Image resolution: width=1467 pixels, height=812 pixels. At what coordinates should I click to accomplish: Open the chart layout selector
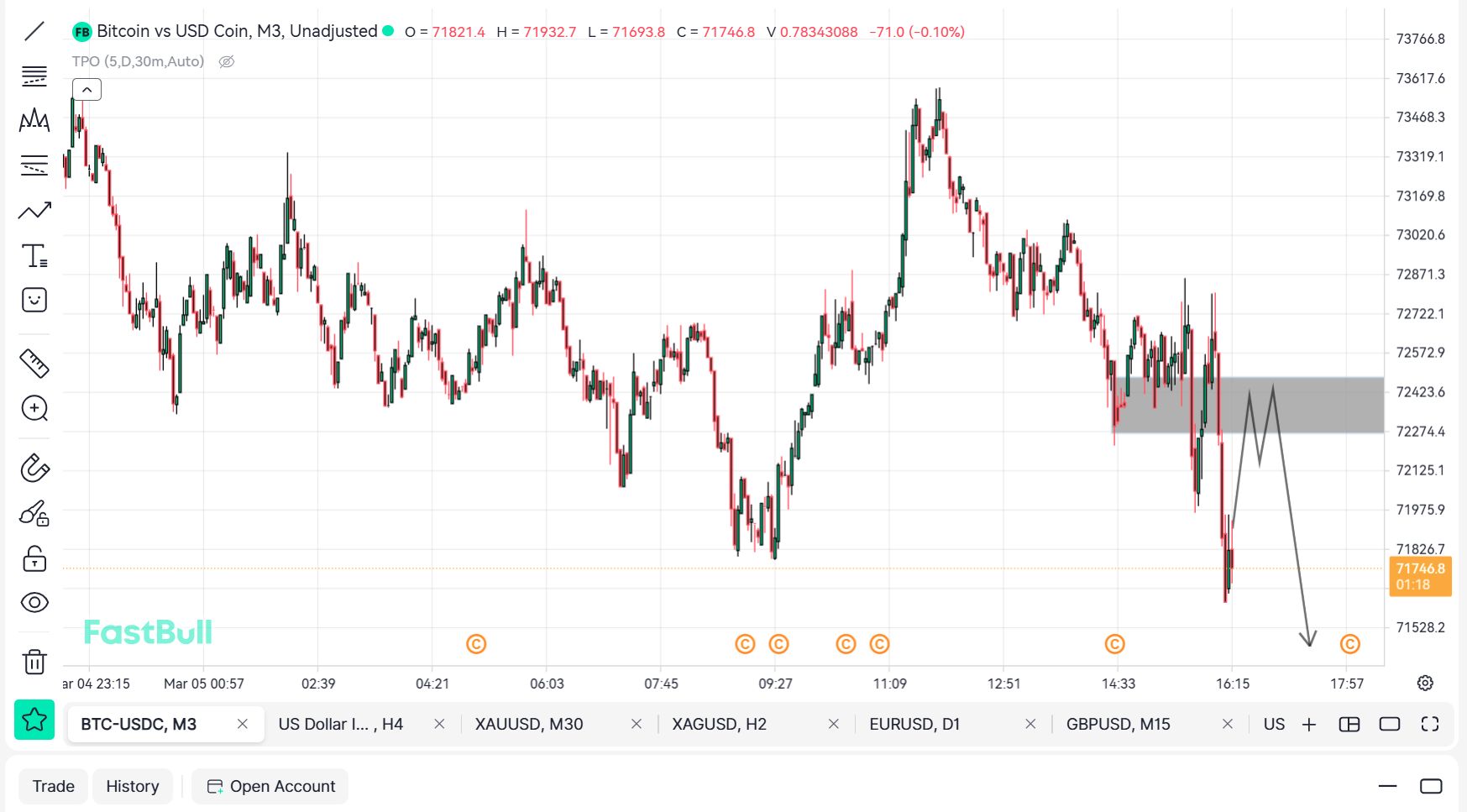click(x=1349, y=724)
